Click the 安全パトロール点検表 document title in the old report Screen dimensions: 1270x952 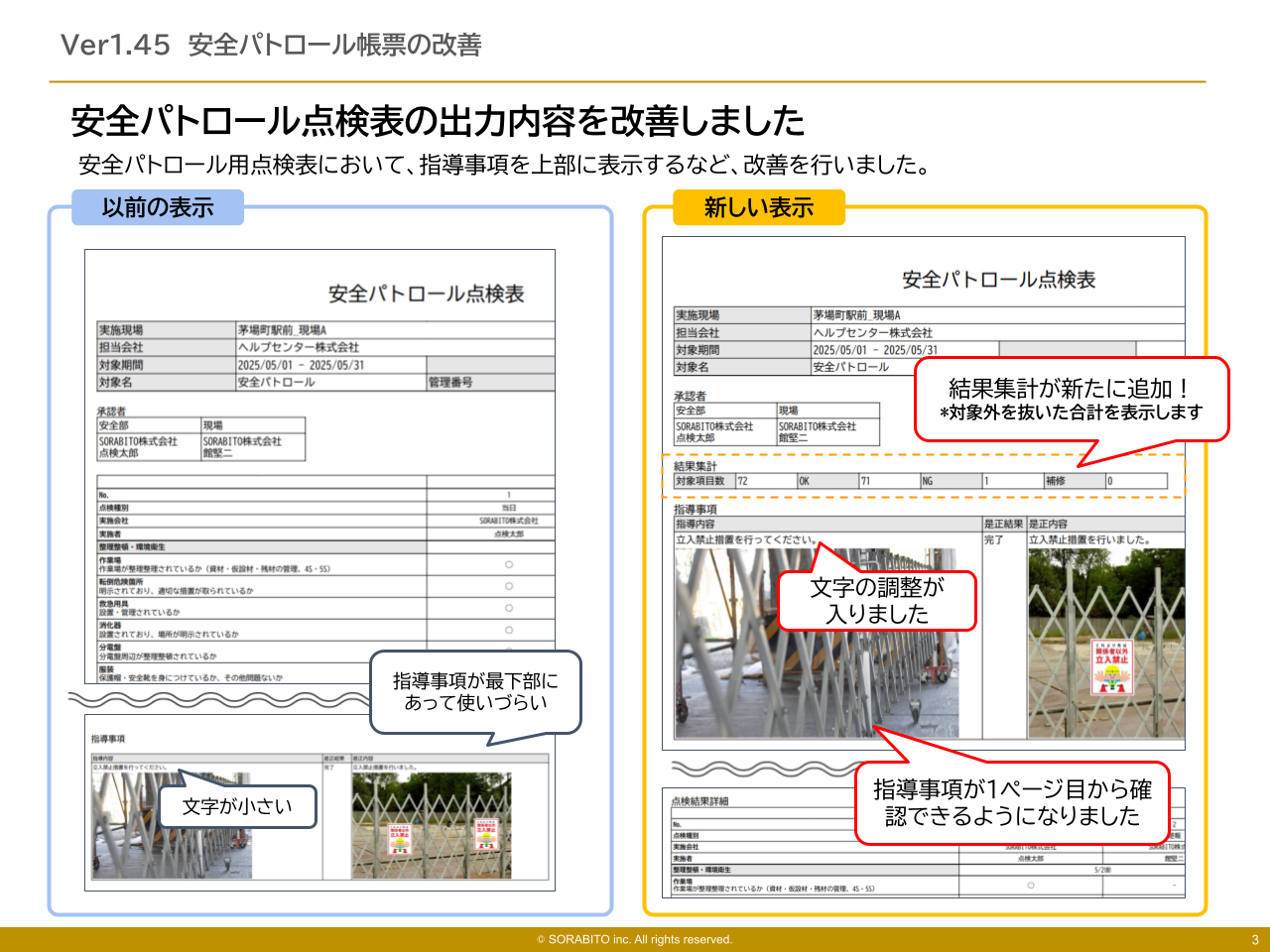(427, 293)
